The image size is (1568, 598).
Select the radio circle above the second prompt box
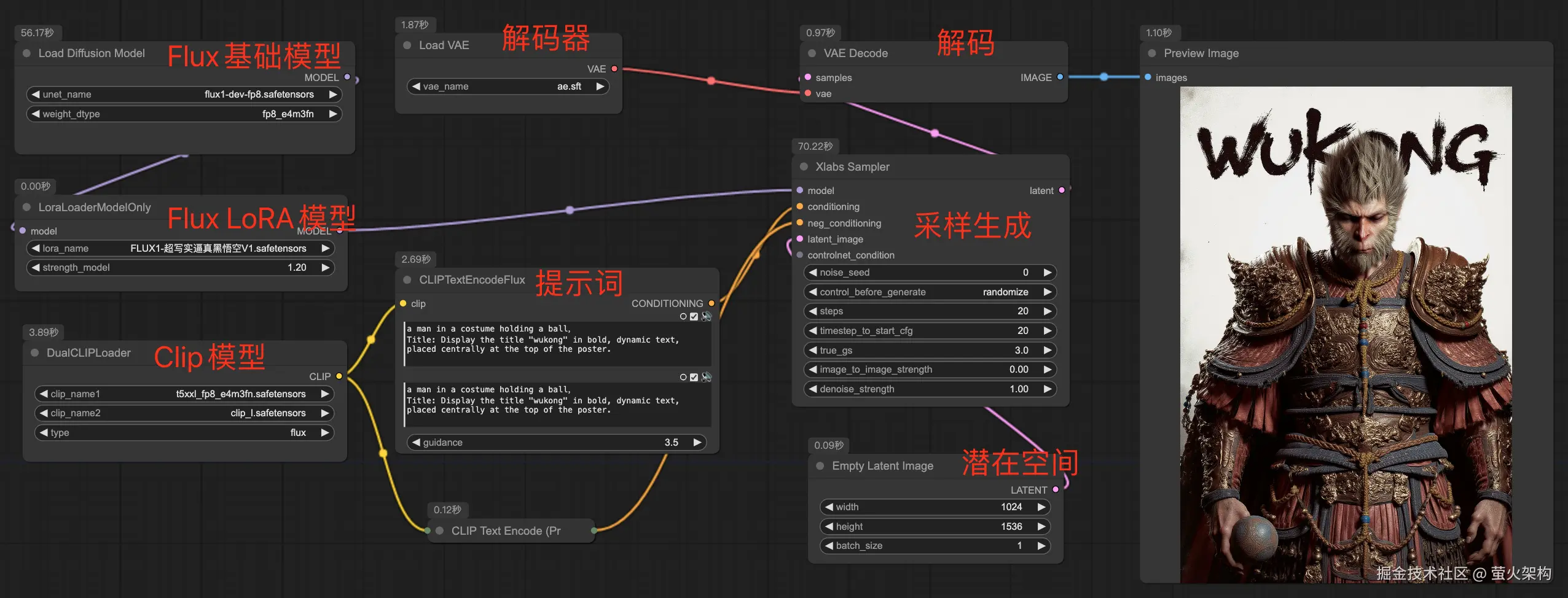(683, 377)
